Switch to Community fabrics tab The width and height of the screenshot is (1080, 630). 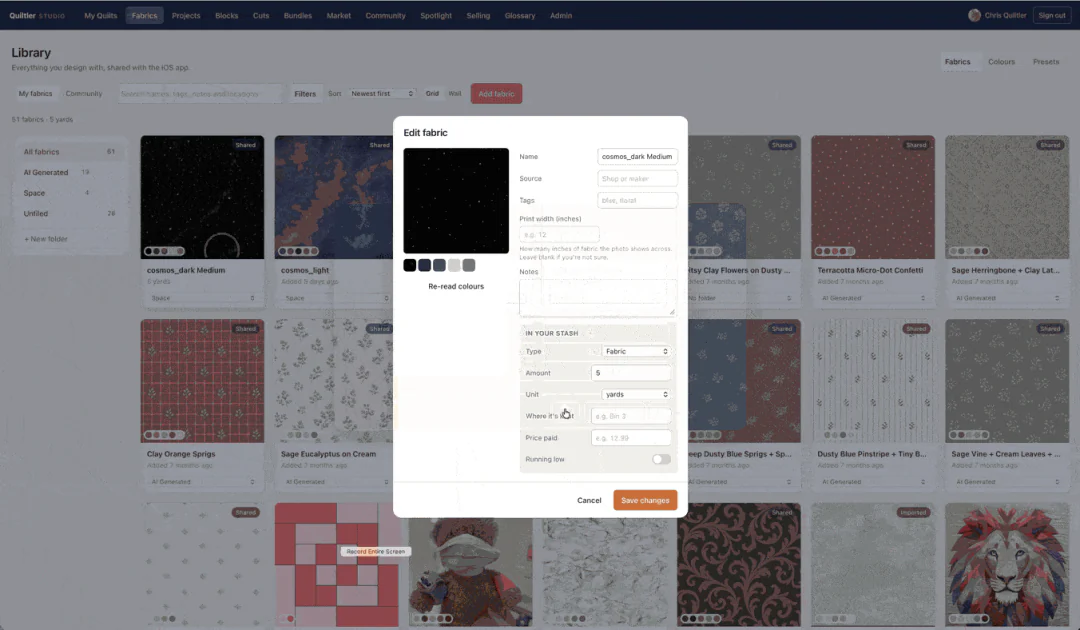pos(83,94)
